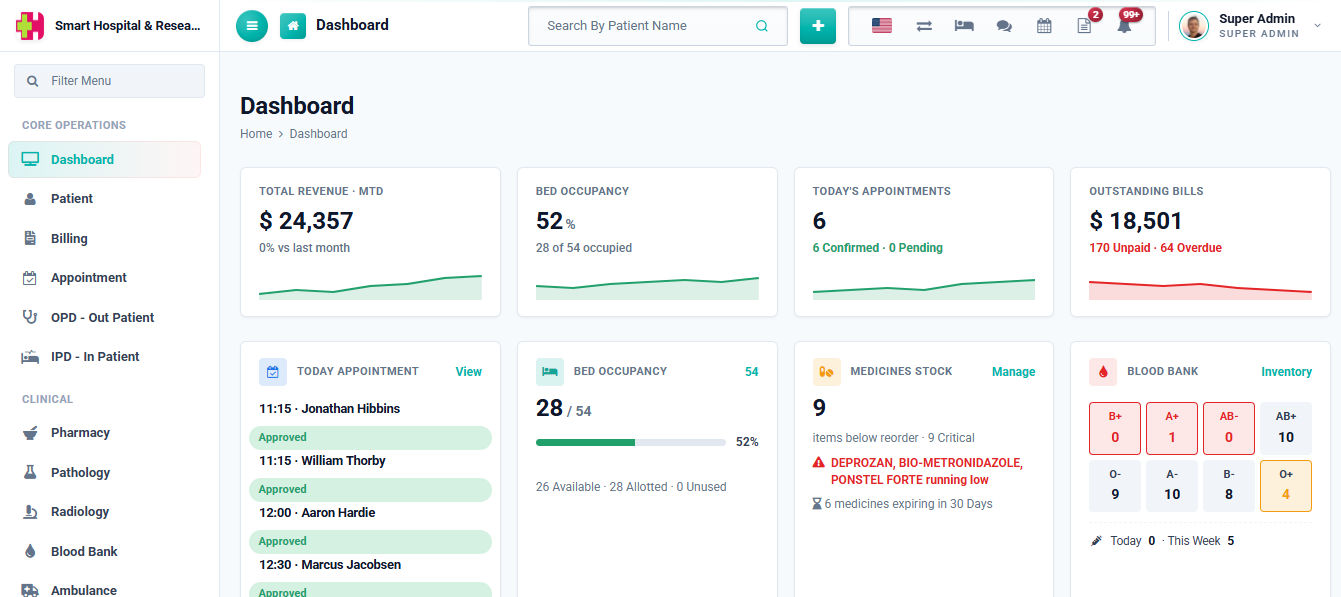Toggle the sidebar with the hamburger button
The width and height of the screenshot is (1341, 597).
click(252, 26)
